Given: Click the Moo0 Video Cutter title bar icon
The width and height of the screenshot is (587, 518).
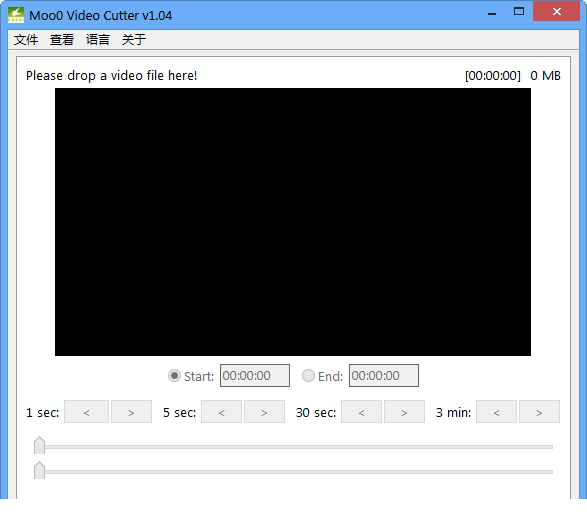Looking at the screenshot, I should pyautogui.click(x=16, y=15).
